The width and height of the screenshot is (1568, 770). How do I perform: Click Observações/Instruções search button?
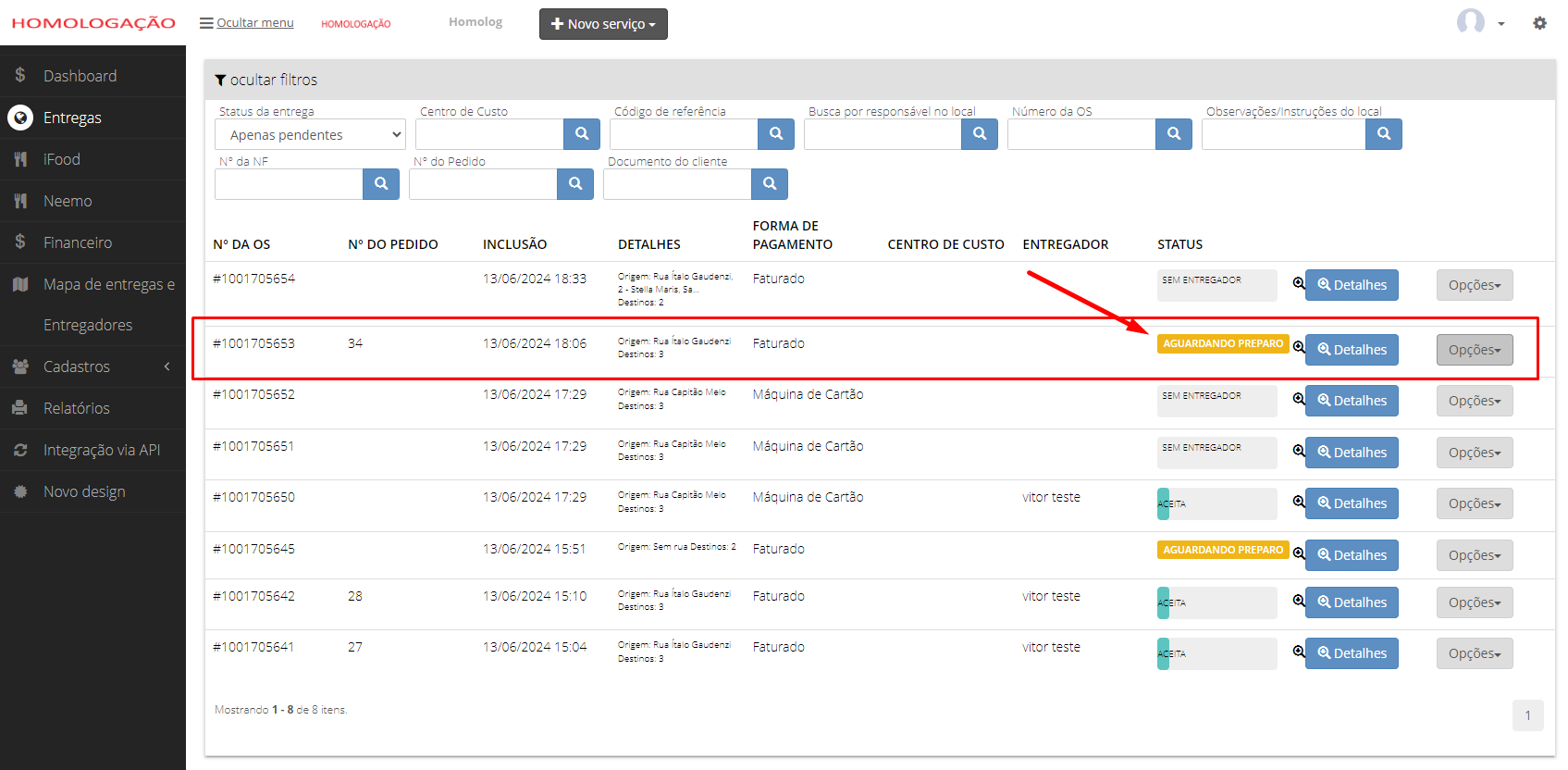tap(1384, 134)
